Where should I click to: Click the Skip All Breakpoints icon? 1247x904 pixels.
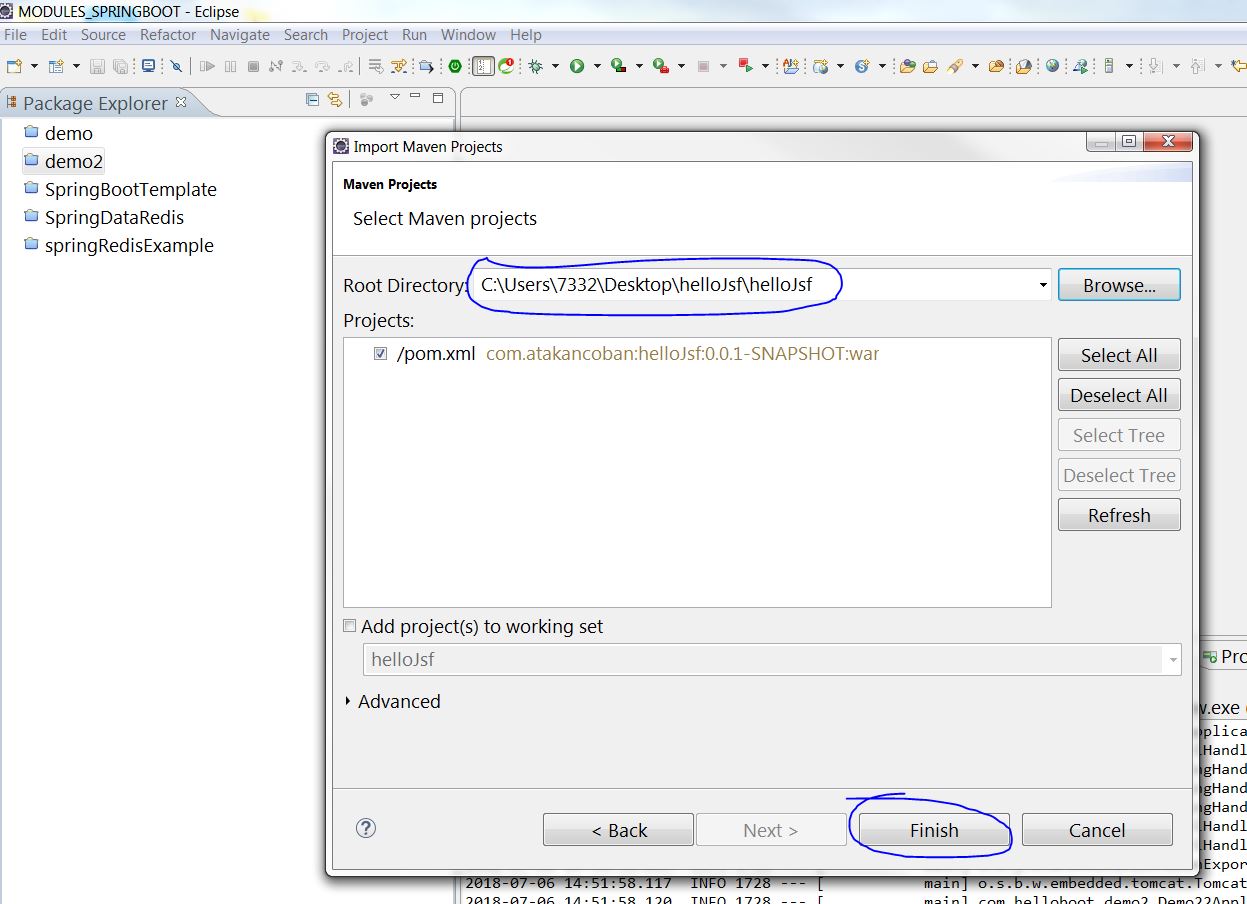[176, 67]
